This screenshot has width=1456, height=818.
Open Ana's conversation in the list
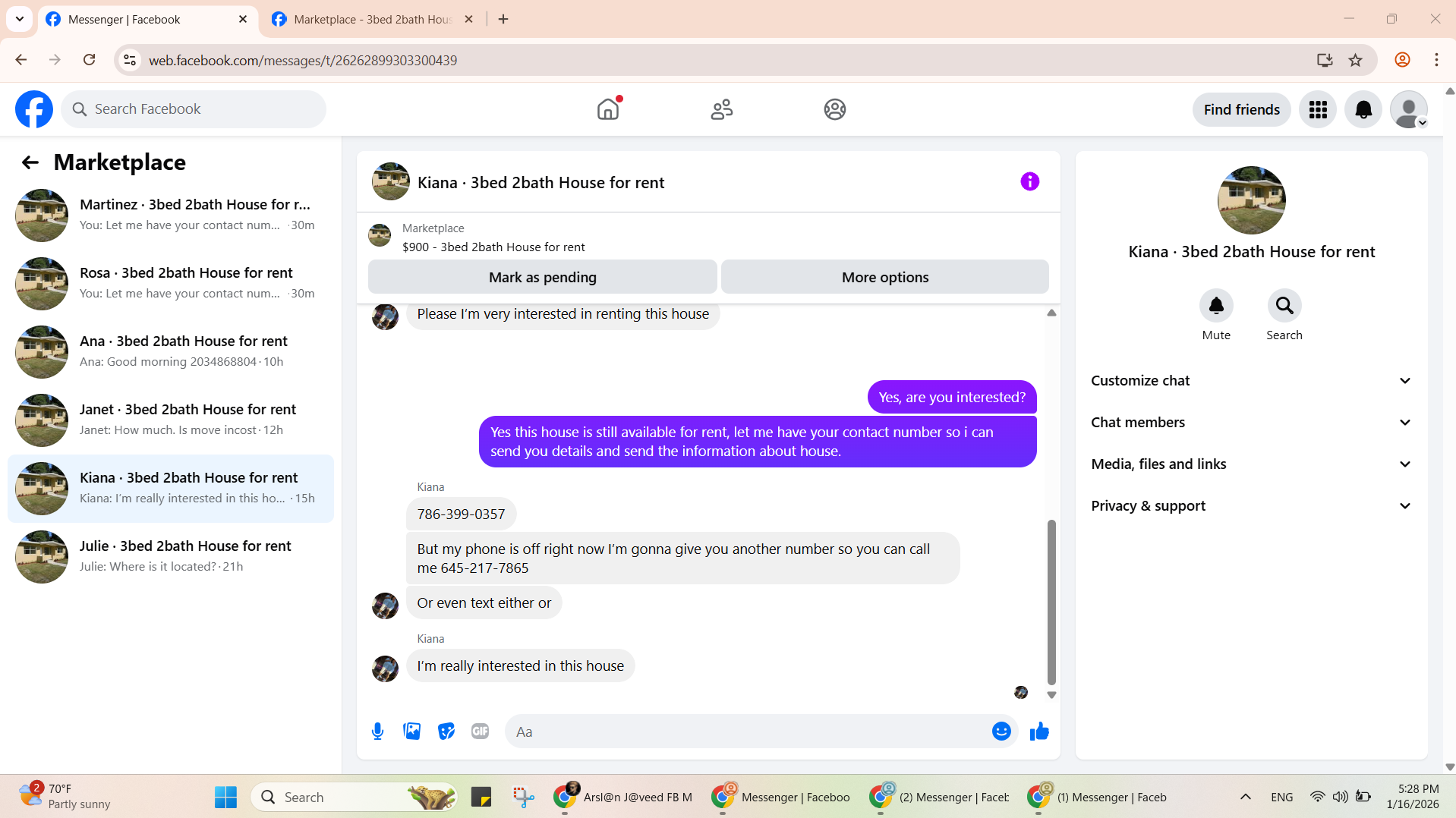pyautogui.click(x=171, y=352)
